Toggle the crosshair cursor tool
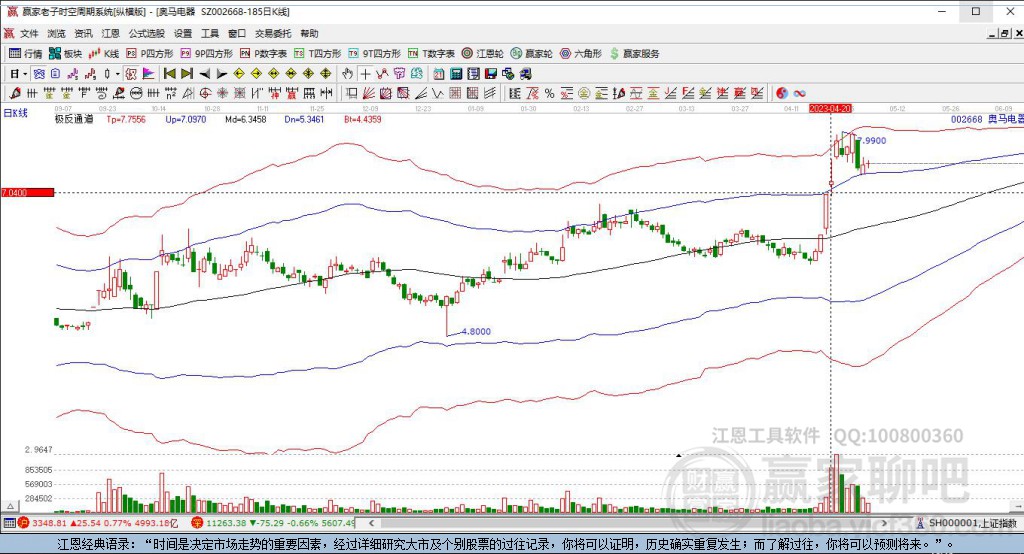 coord(365,74)
